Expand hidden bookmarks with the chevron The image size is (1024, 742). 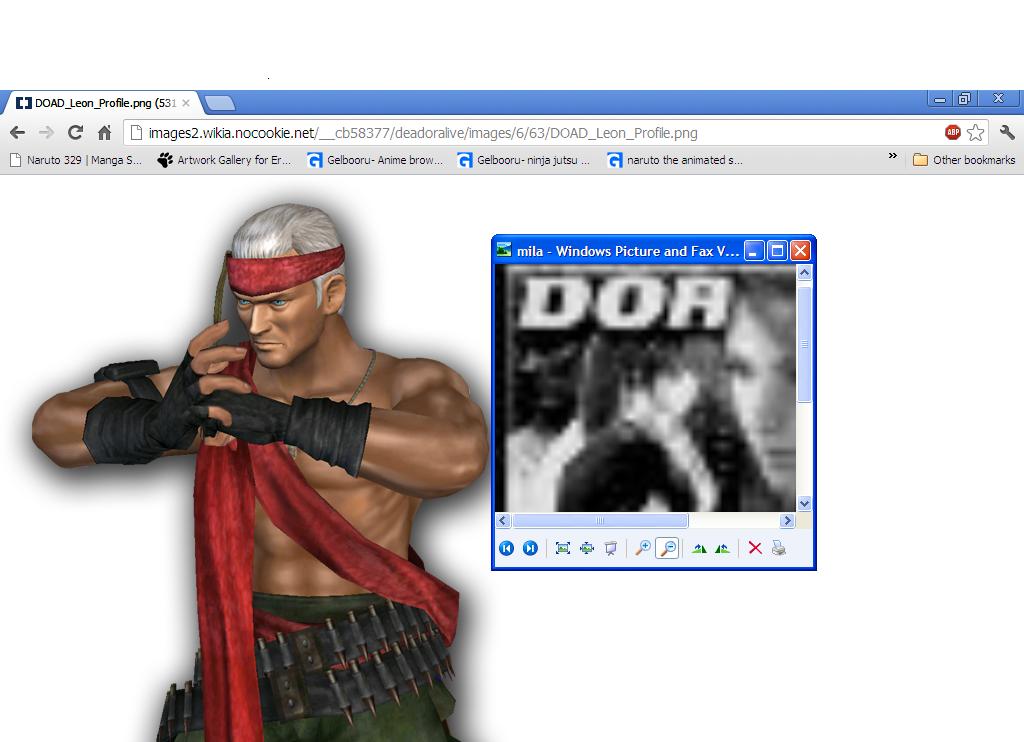(x=893, y=158)
